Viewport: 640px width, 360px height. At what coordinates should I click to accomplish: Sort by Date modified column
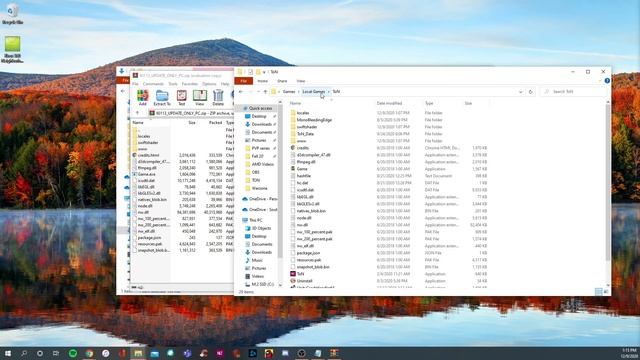point(389,103)
